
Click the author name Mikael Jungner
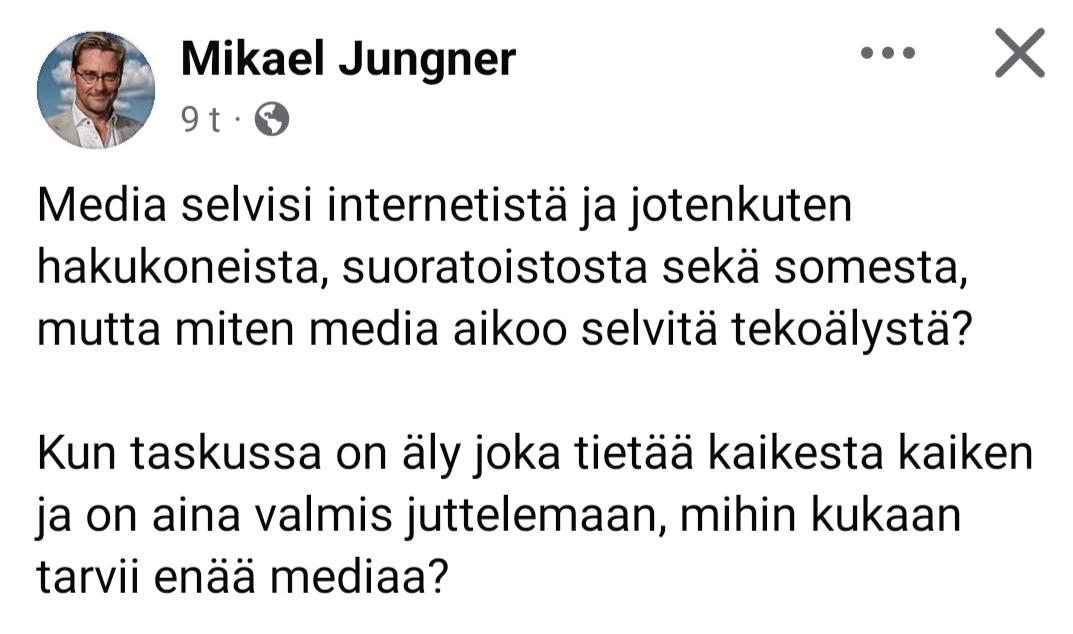pyautogui.click(x=348, y=61)
